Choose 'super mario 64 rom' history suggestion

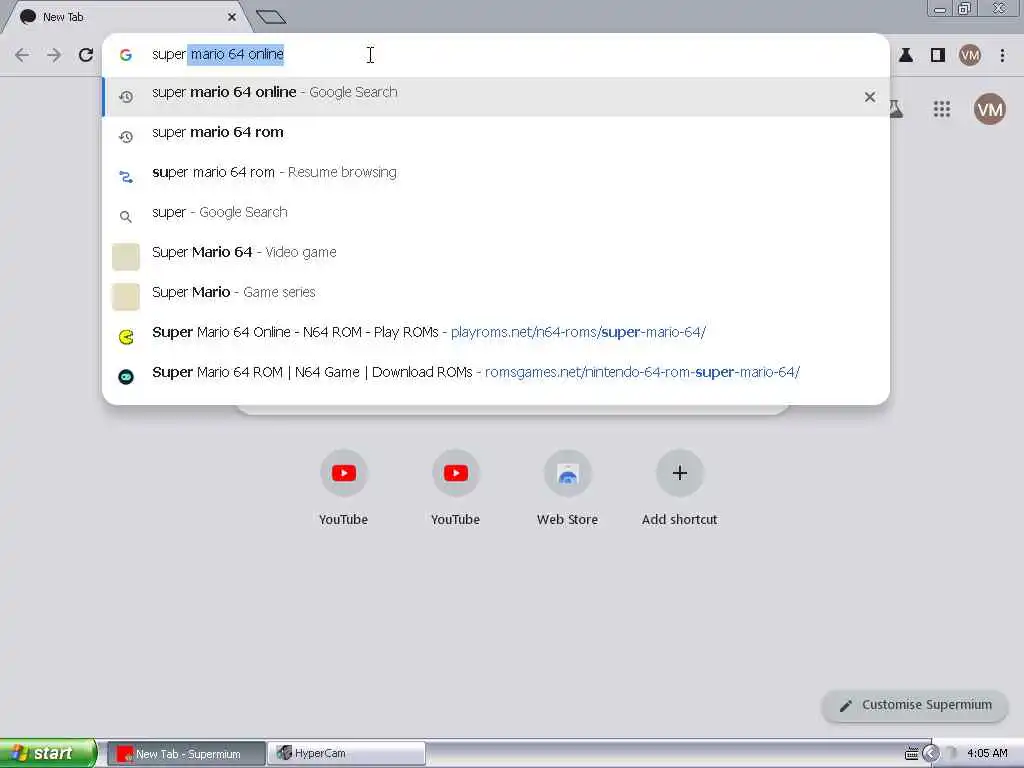(x=496, y=136)
